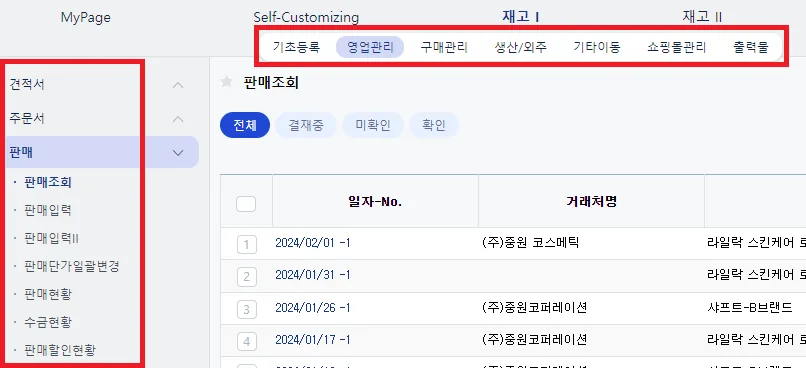Go to the 재고 II top menu
This screenshot has width=806, height=368.
point(702,17)
